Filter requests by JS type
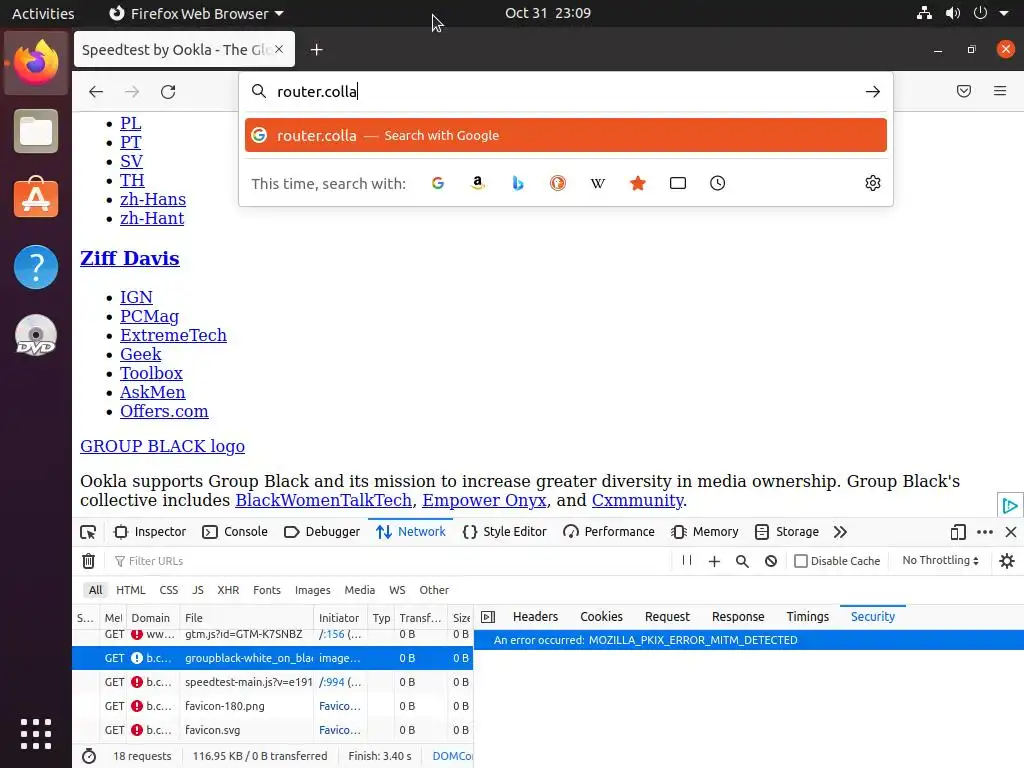This screenshot has width=1024, height=768. (x=198, y=590)
